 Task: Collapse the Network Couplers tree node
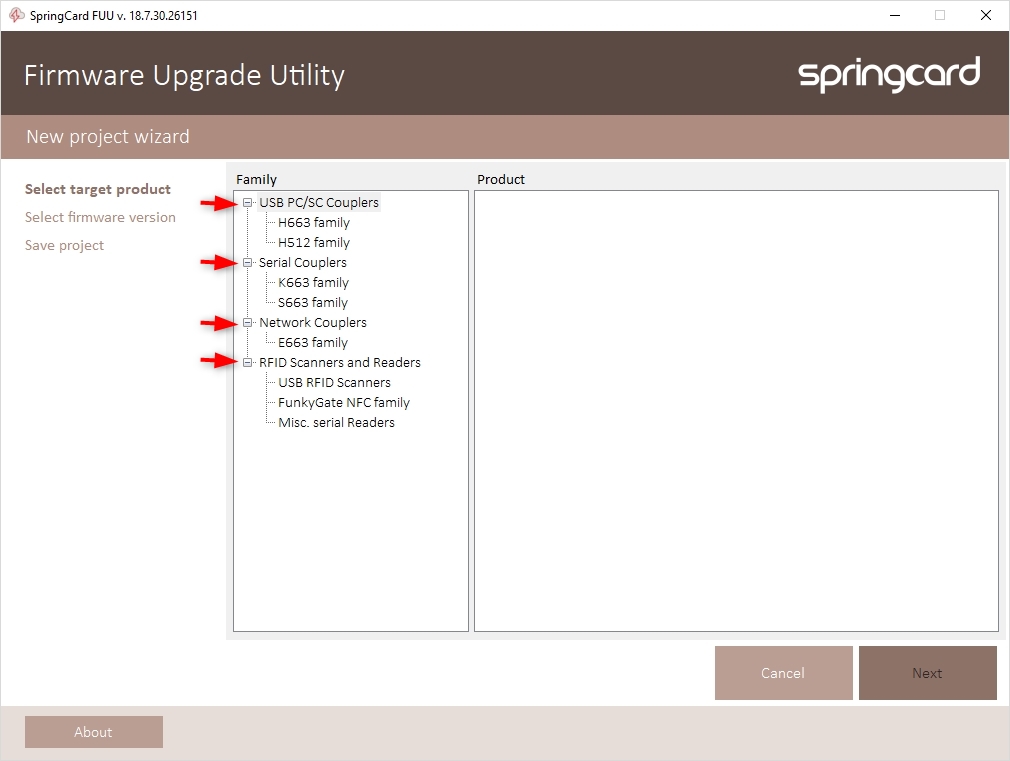tap(247, 323)
